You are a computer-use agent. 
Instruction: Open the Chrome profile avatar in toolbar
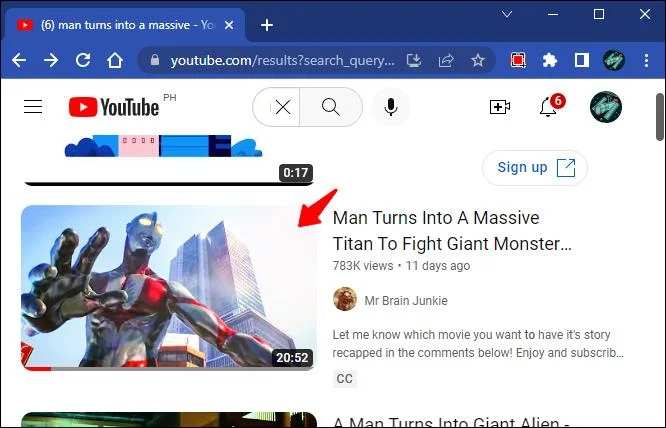[x=614, y=60]
